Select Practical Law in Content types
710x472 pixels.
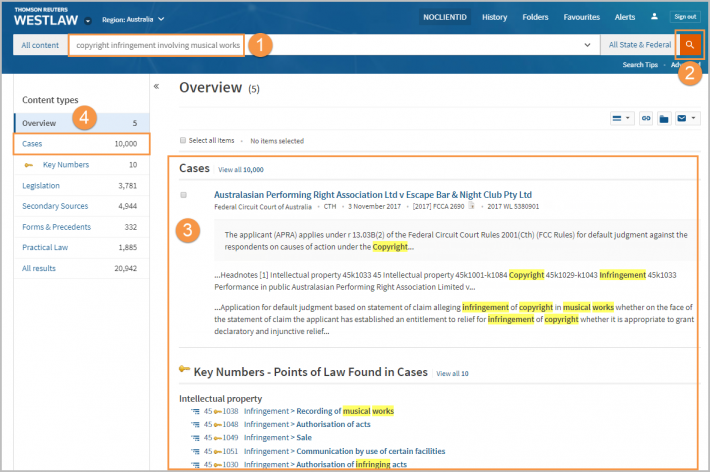tap(82, 247)
